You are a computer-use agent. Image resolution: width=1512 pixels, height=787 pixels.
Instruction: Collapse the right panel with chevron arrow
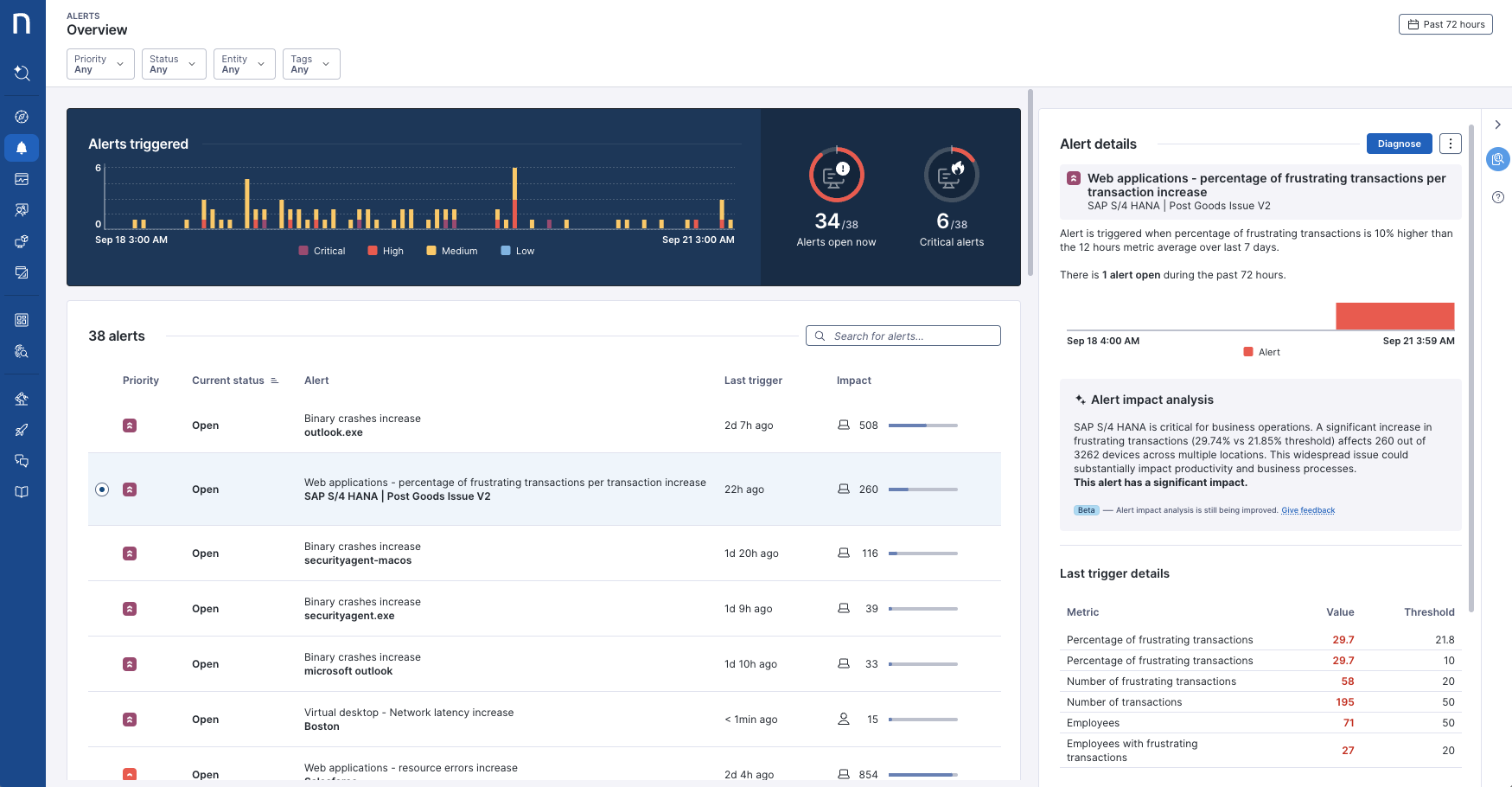(1497, 125)
